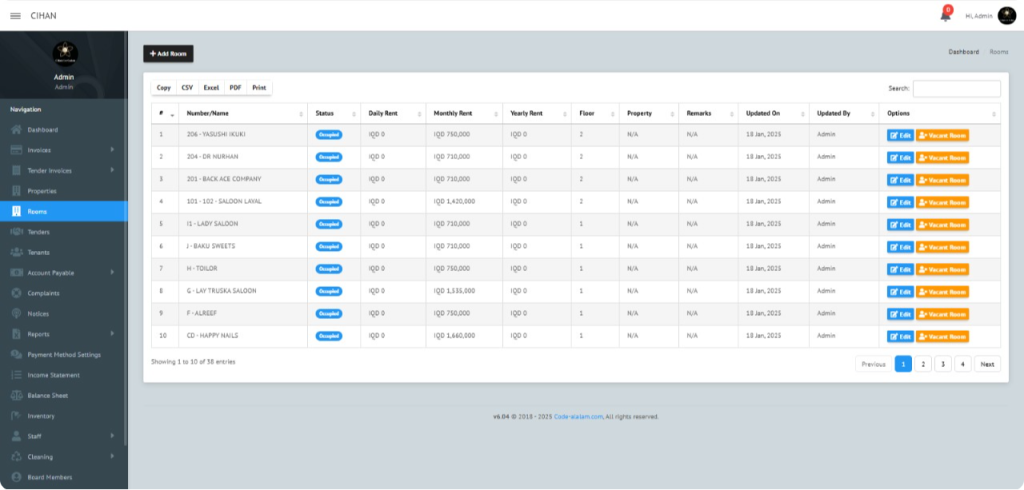Export the table with the Excel button
1024x490 pixels.
coord(211,88)
